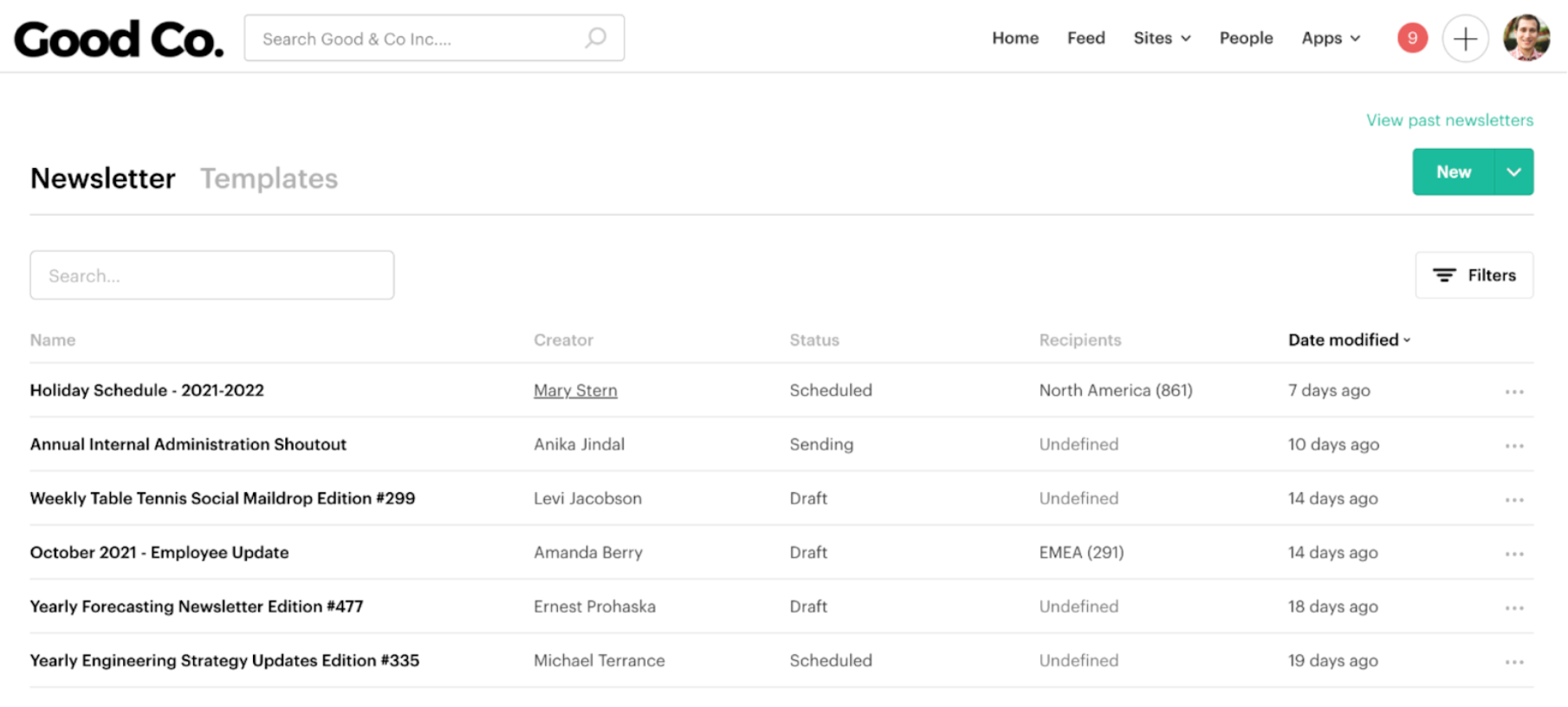Open the user profile avatar menu

(1526, 38)
